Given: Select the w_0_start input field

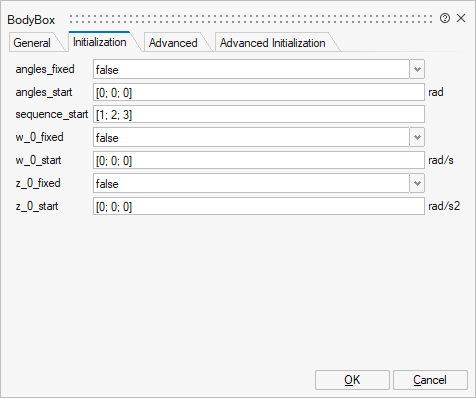Looking at the screenshot, I should pyautogui.click(x=259, y=160).
